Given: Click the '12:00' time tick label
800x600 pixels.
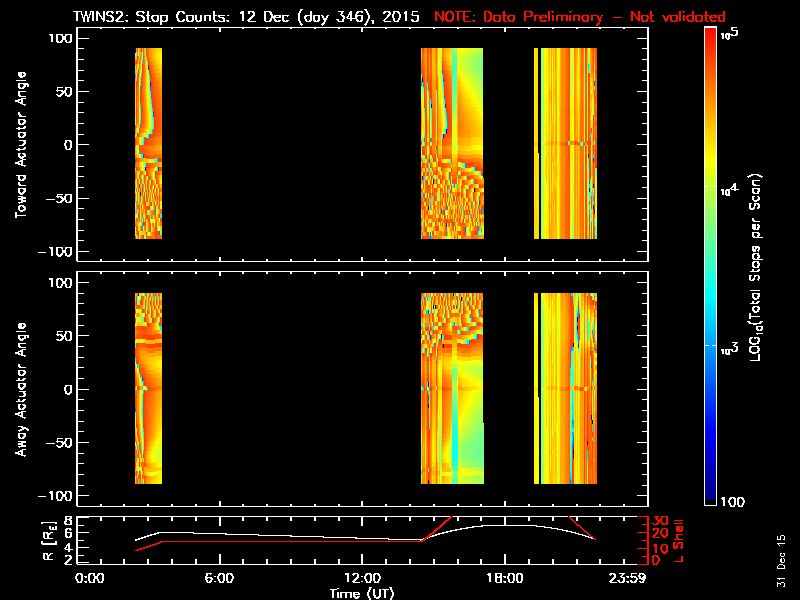Looking at the screenshot, I should (x=362, y=578).
